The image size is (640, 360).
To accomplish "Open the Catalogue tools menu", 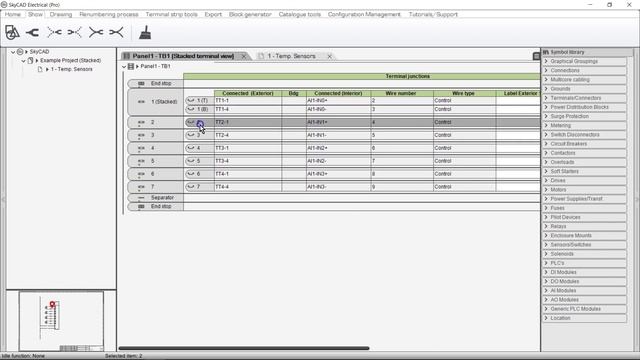I will [300, 14].
